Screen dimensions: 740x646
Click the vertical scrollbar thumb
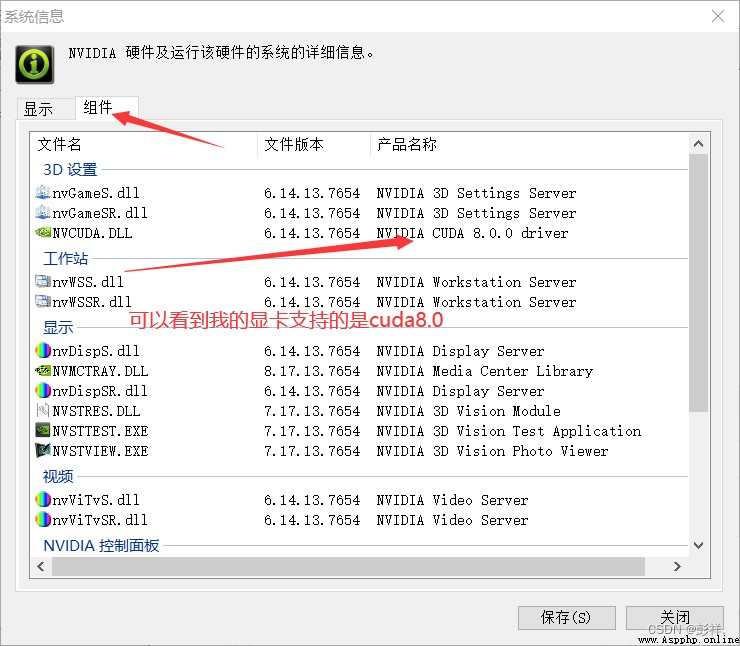pyautogui.click(x=698, y=283)
